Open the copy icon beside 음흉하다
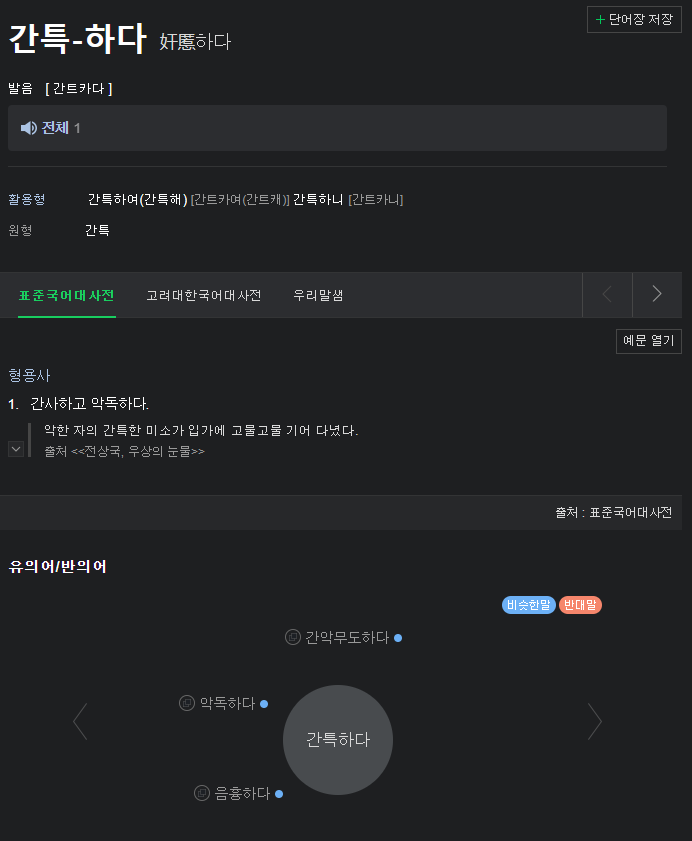Image resolution: width=692 pixels, height=841 pixels. 202,793
